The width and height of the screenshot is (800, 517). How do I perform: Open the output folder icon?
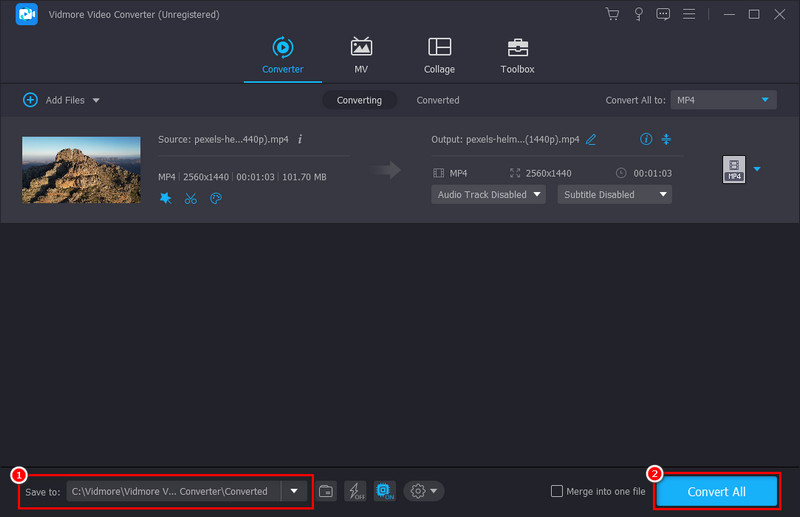(x=327, y=491)
